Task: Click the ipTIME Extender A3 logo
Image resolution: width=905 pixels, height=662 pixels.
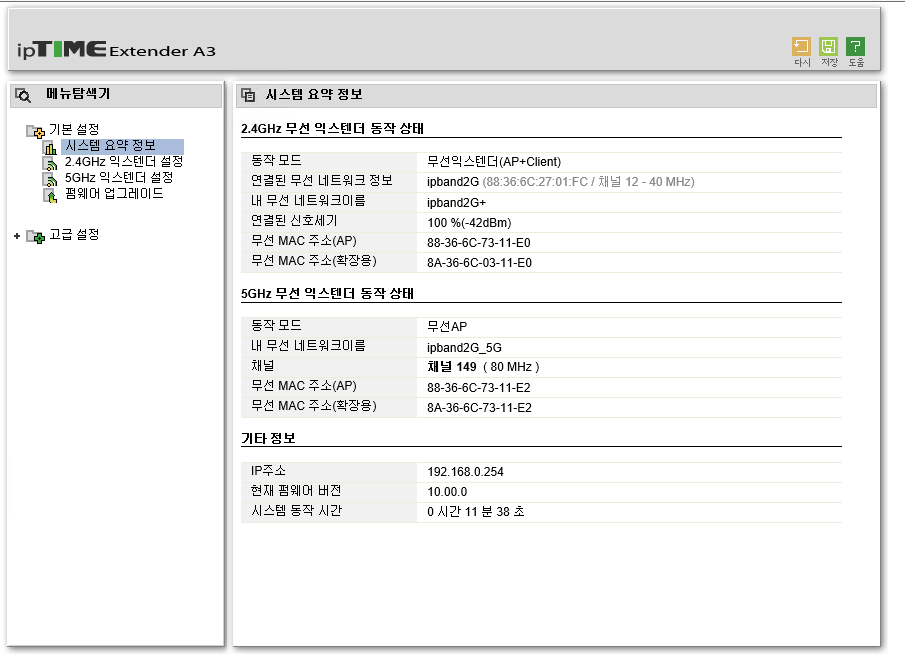Action: (x=116, y=50)
